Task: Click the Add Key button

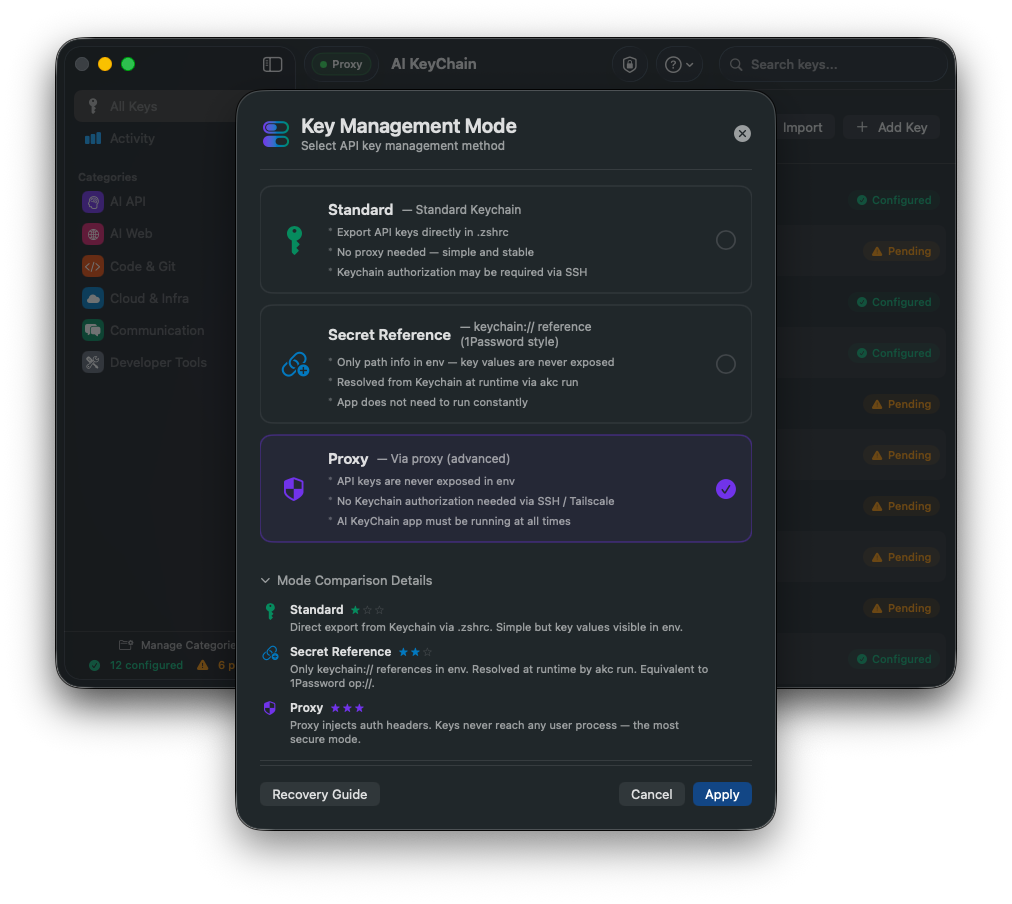Action: coord(891,128)
